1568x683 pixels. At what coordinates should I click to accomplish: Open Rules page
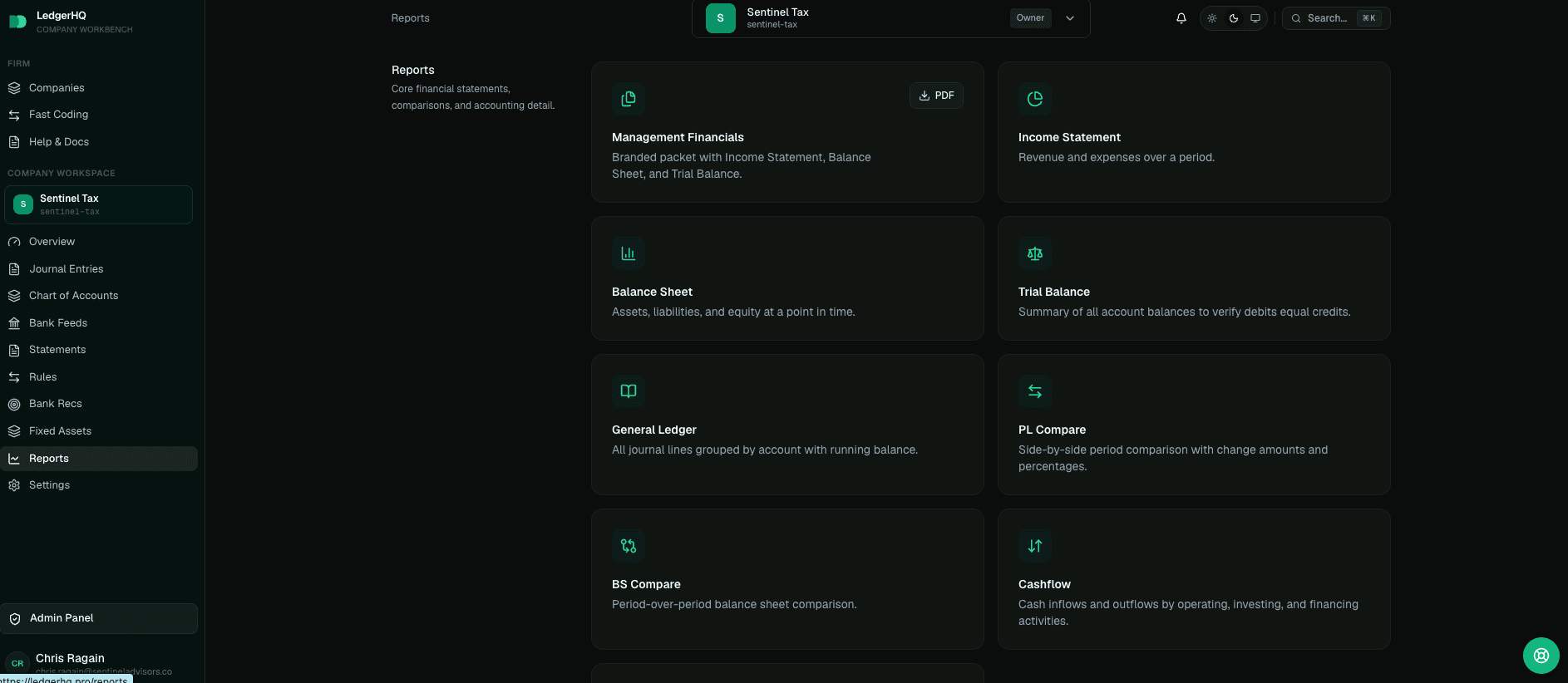coord(99,377)
